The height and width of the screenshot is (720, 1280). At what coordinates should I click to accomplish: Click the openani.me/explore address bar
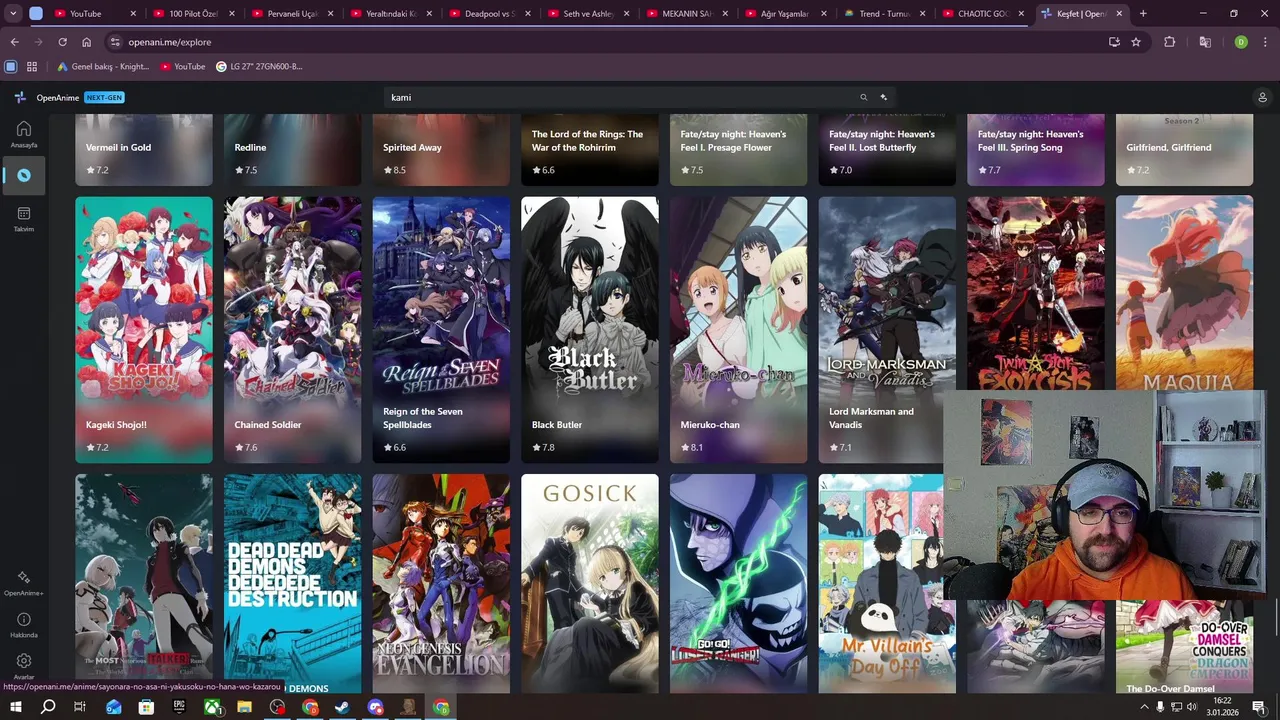coord(600,42)
